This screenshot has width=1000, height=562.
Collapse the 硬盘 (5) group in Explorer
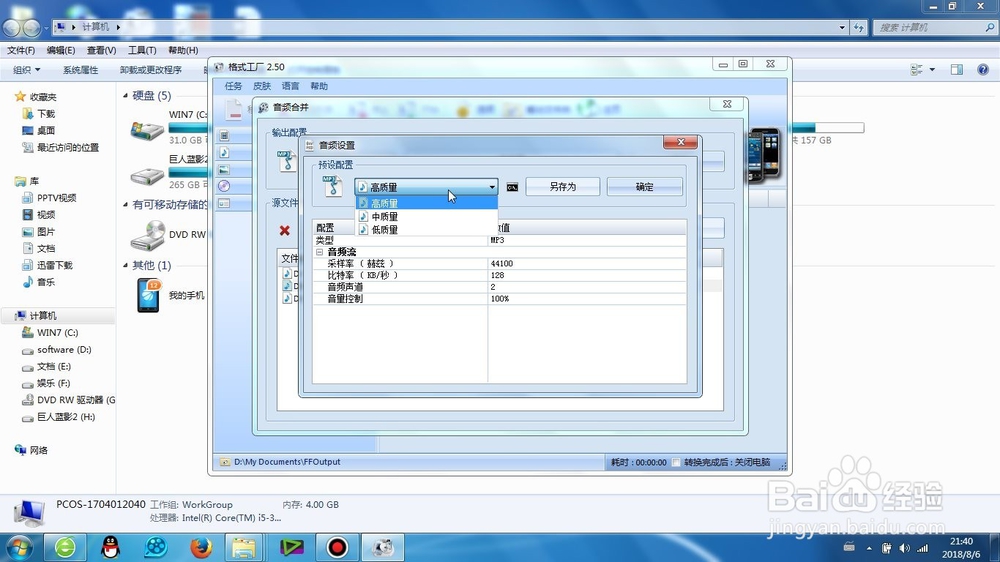126,96
